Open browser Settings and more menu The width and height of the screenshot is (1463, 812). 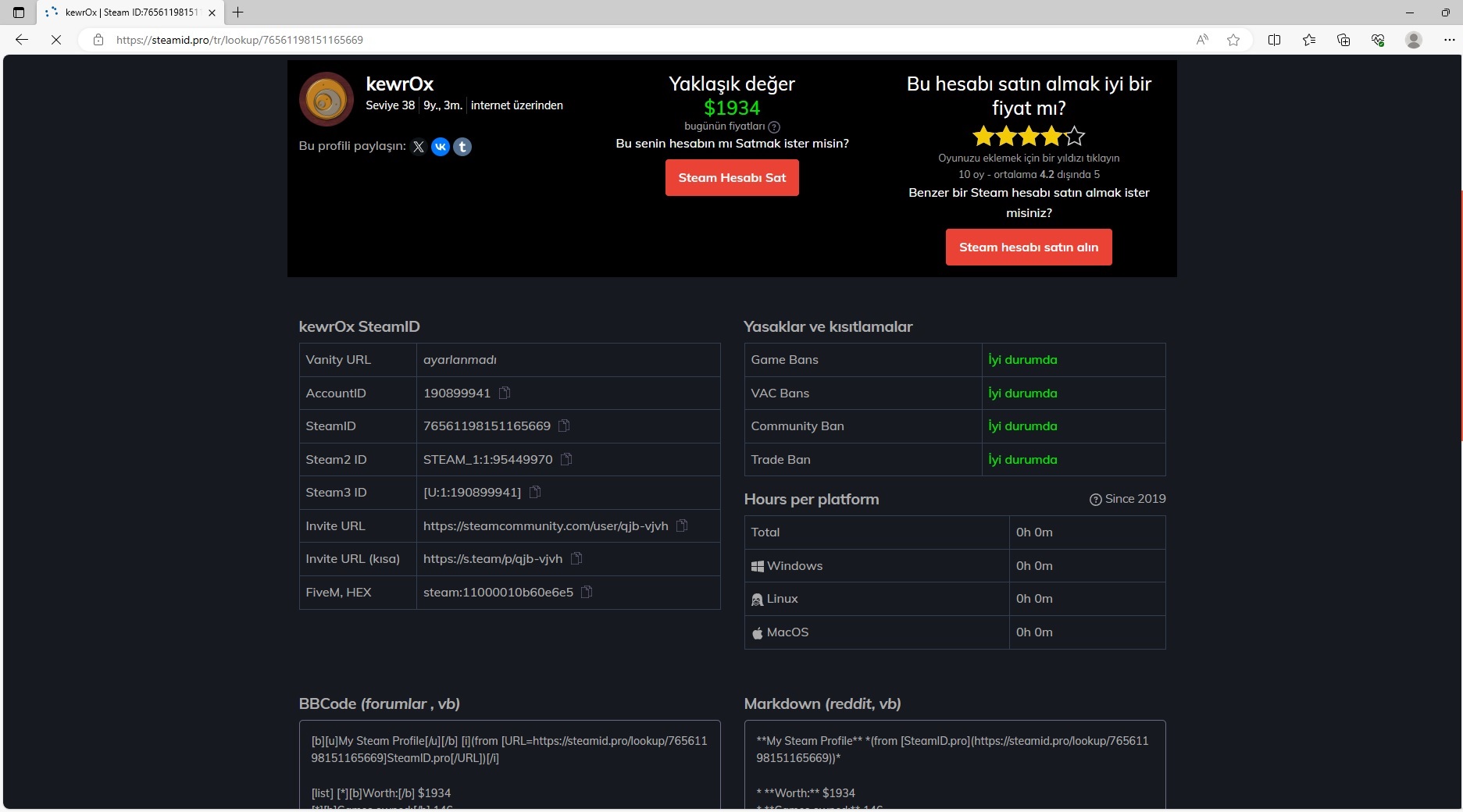tap(1449, 40)
